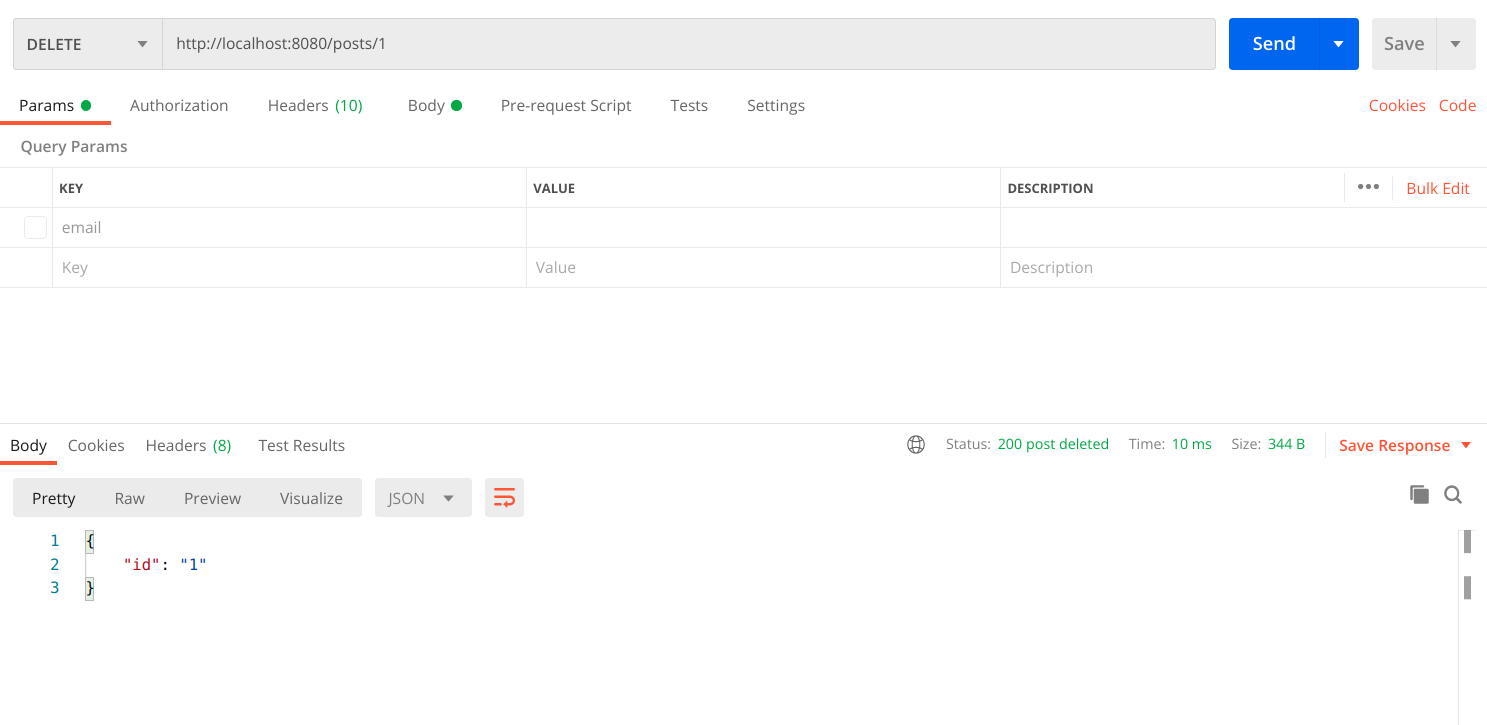
Task: Click the Bulk Edit link
Action: [1437, 188]
